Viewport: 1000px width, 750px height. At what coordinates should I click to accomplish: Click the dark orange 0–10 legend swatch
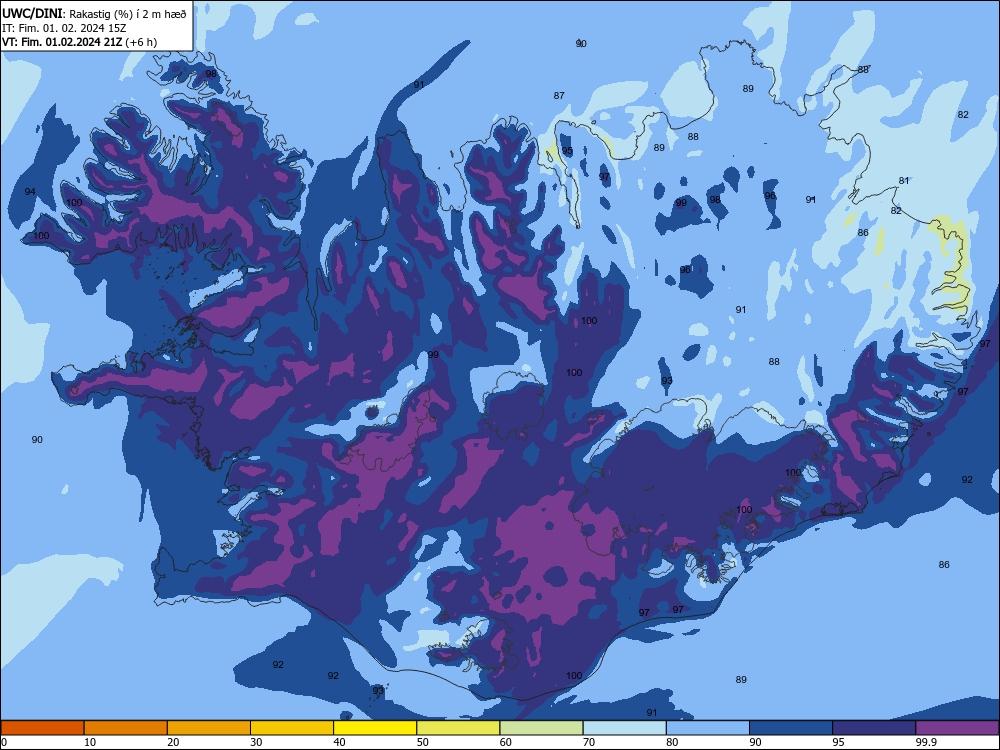click(42, 728)
